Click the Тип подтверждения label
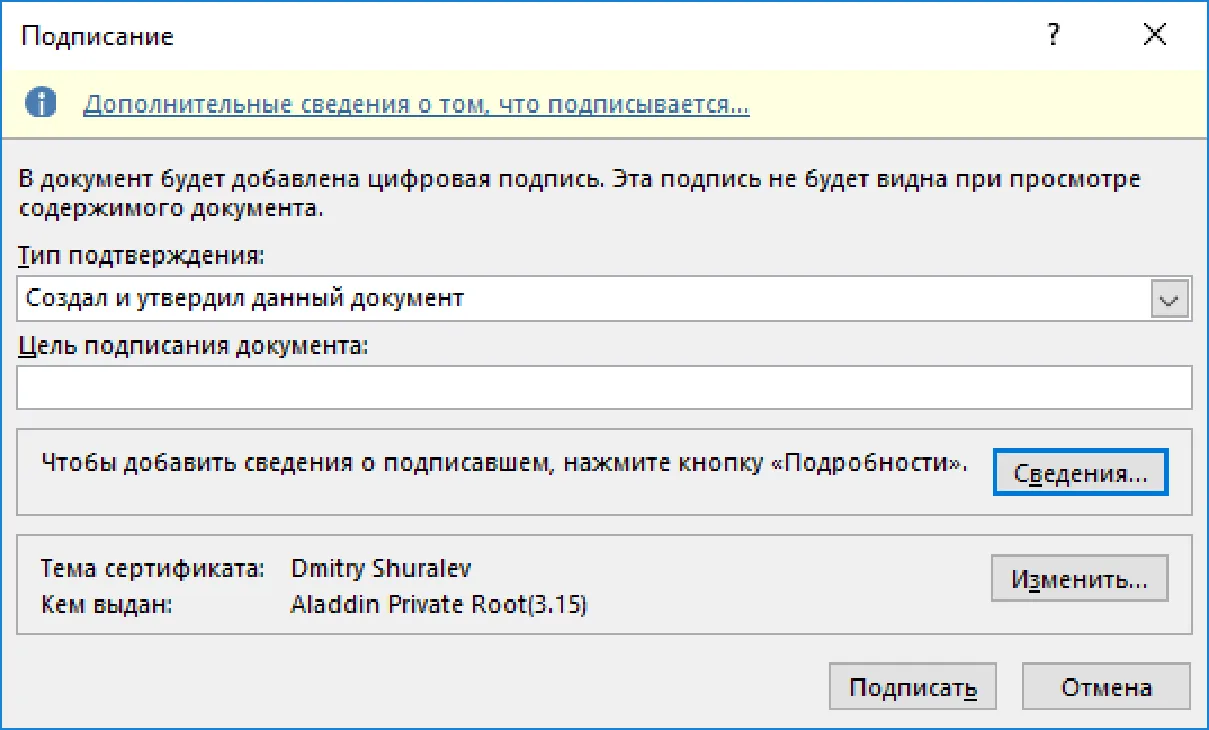1209x730 pixels. (141, 256)
